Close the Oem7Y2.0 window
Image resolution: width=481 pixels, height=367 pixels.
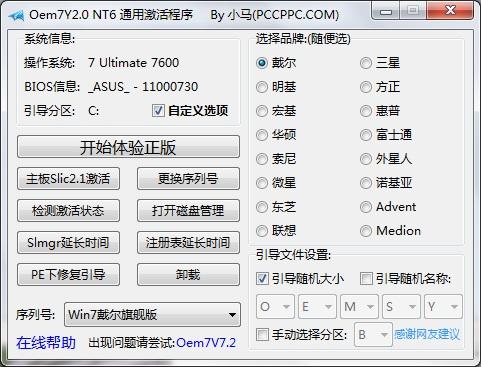tap(450, 12)
